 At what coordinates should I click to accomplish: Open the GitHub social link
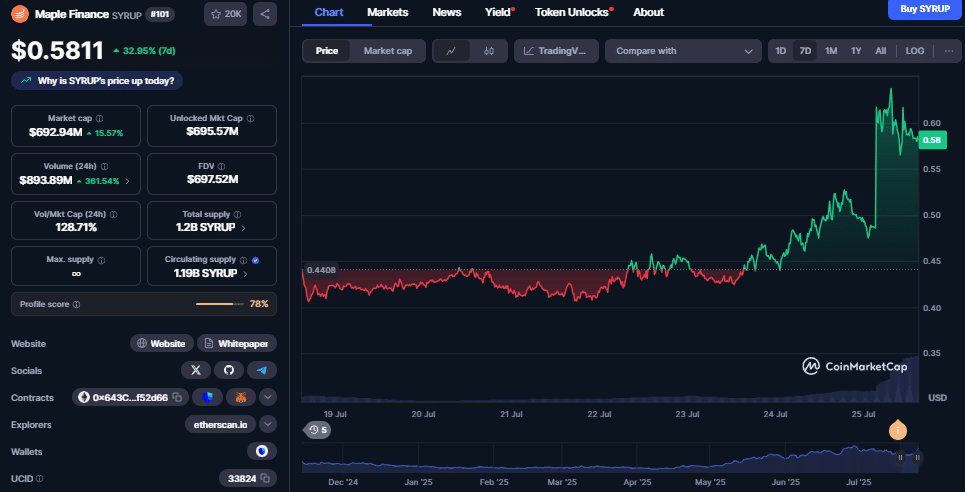coord(229,370)
